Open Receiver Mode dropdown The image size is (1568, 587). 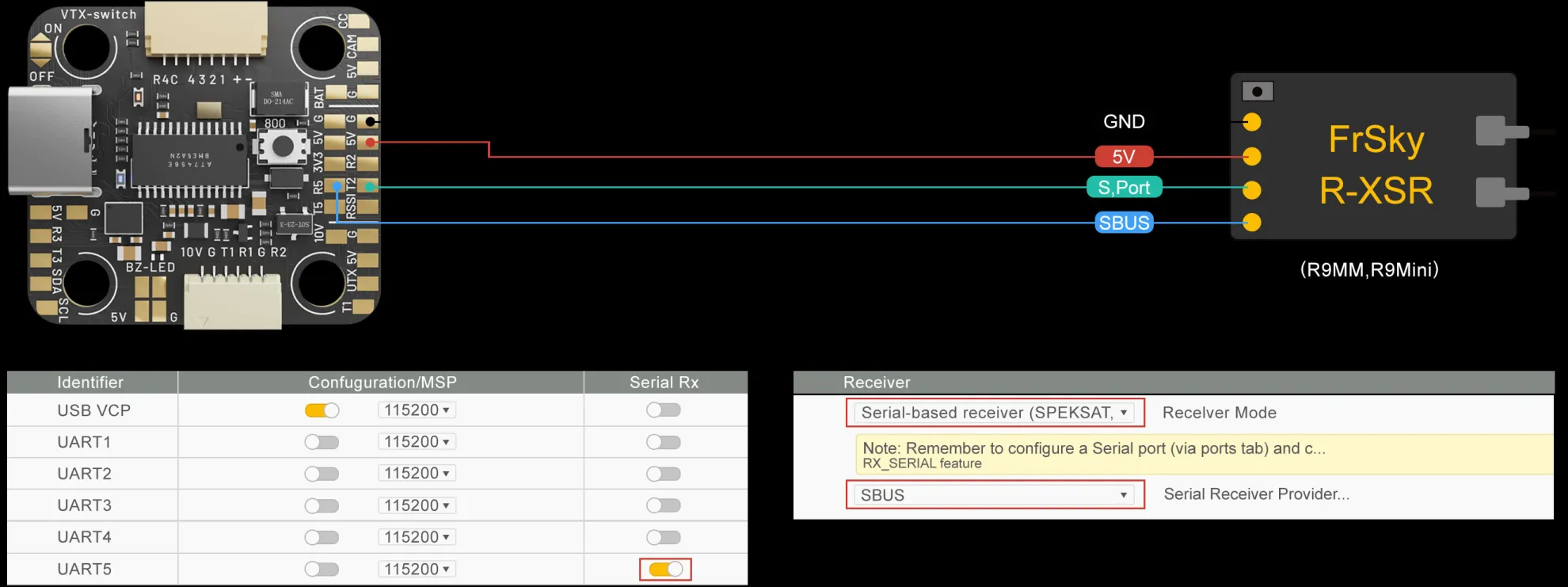pos(995,413)
